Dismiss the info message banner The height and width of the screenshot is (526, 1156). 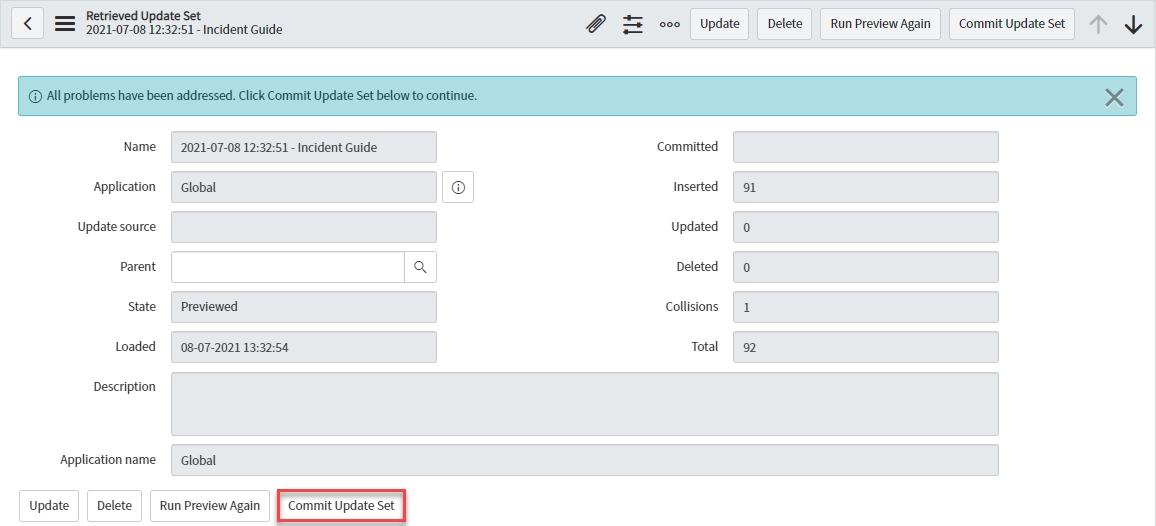point(1114,97)
